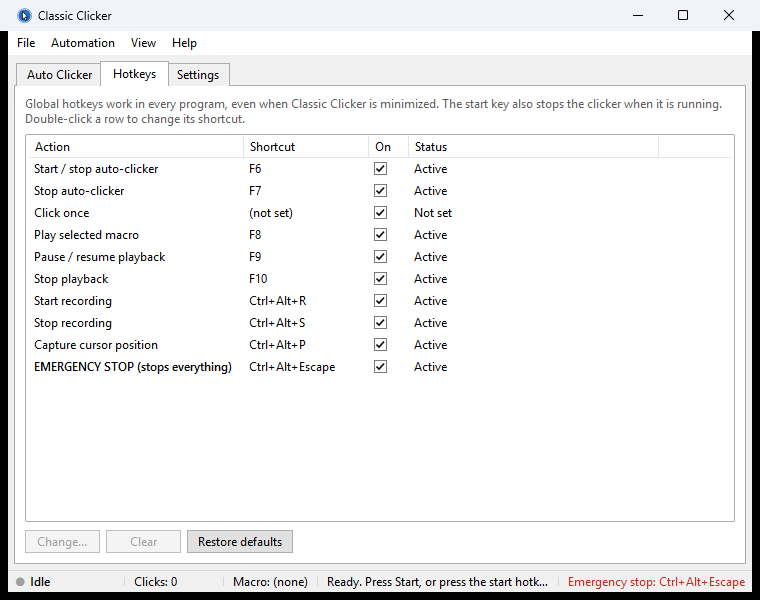Screen dimensions: 760x600
Task: Disable the Stop recording checkbox
Action: tap(380, 323)
